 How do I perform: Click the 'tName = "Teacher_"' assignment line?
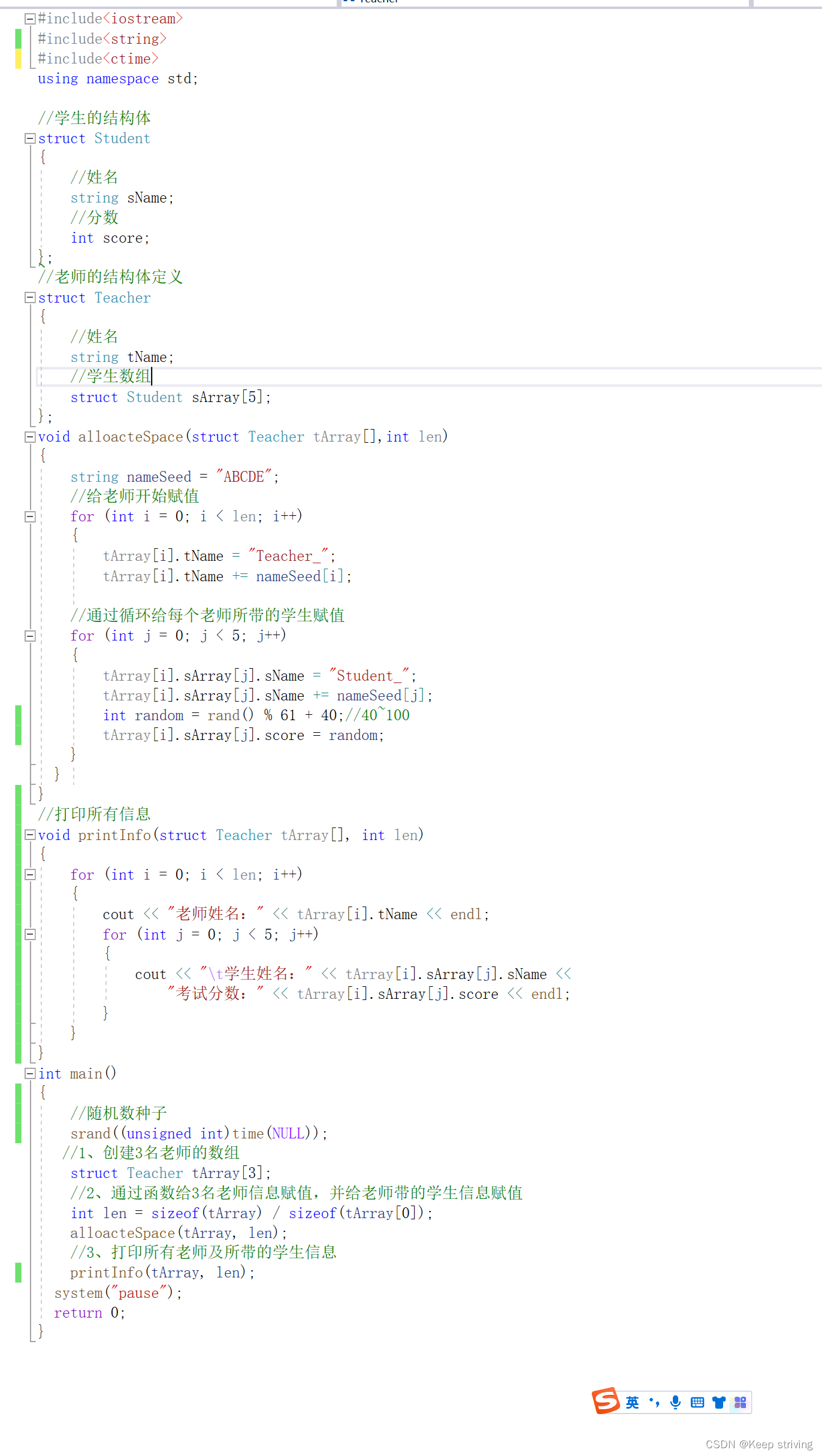[x=219, y=556]
